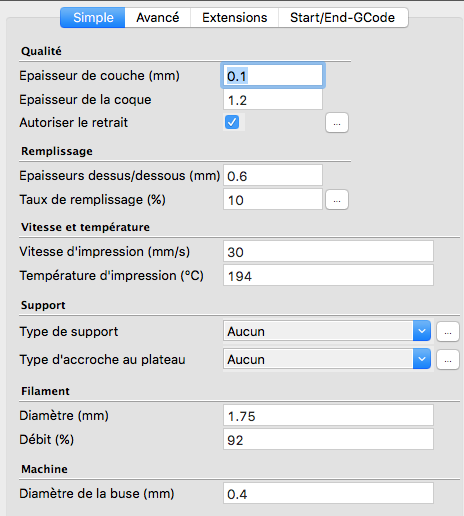Open fill density ellipsis settings button
Screen dimensions: 464x516
pyautogui.click(x=337, y=200)
